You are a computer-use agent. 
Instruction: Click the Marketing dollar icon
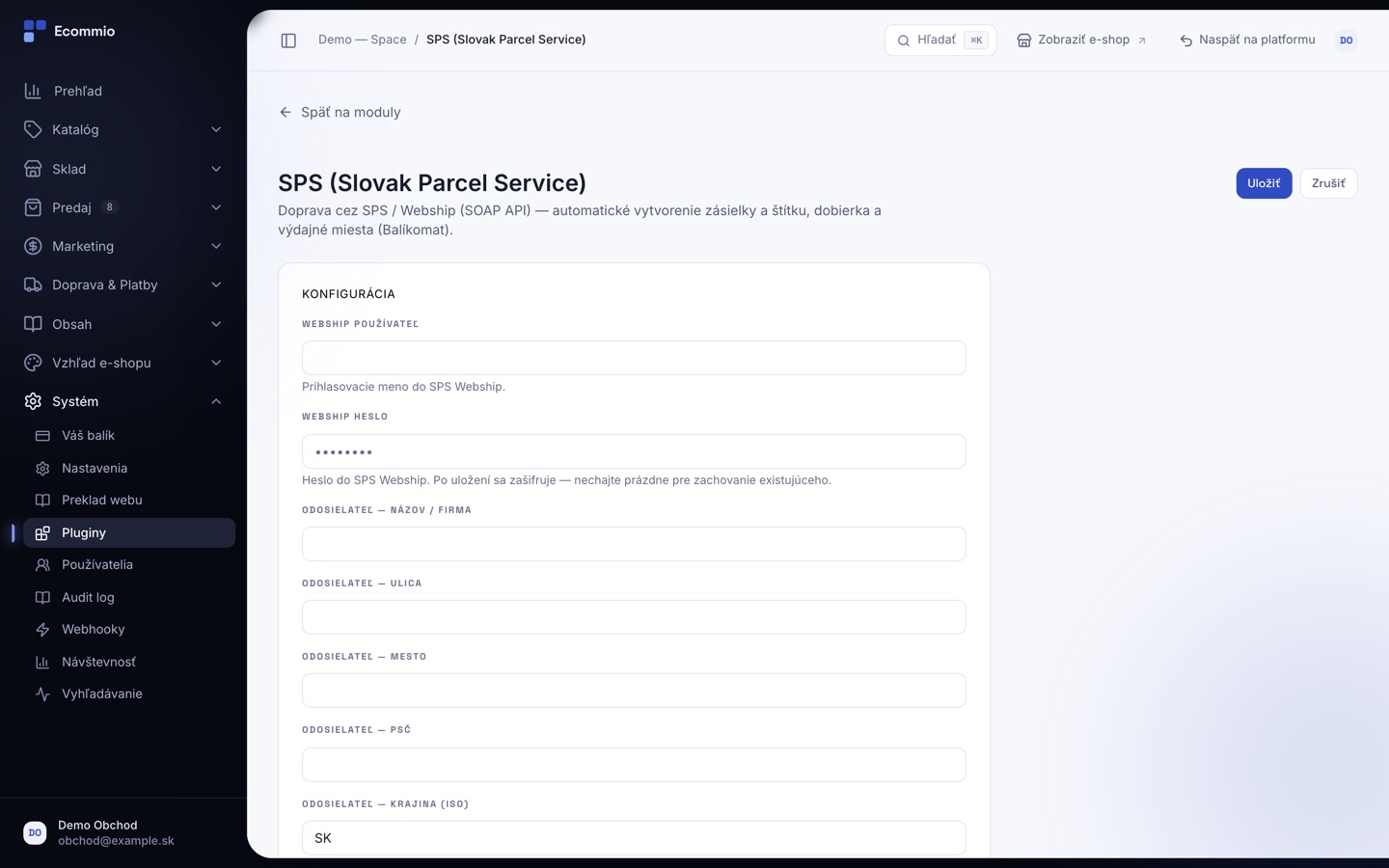pyautogui.click(x=33, y=246)
